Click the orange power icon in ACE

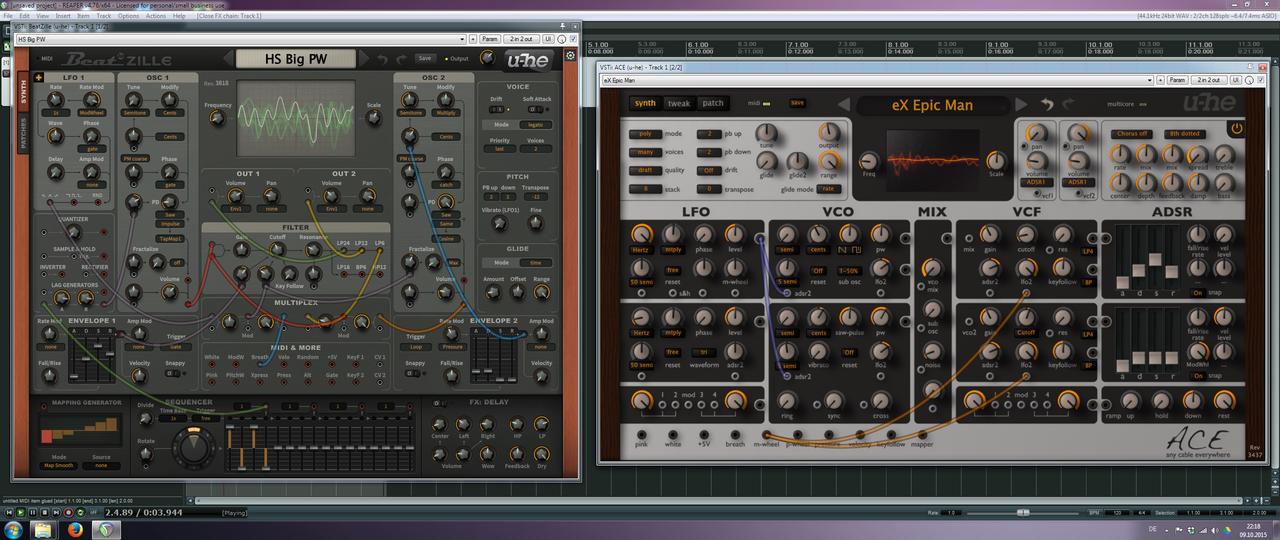[1236, 128]
